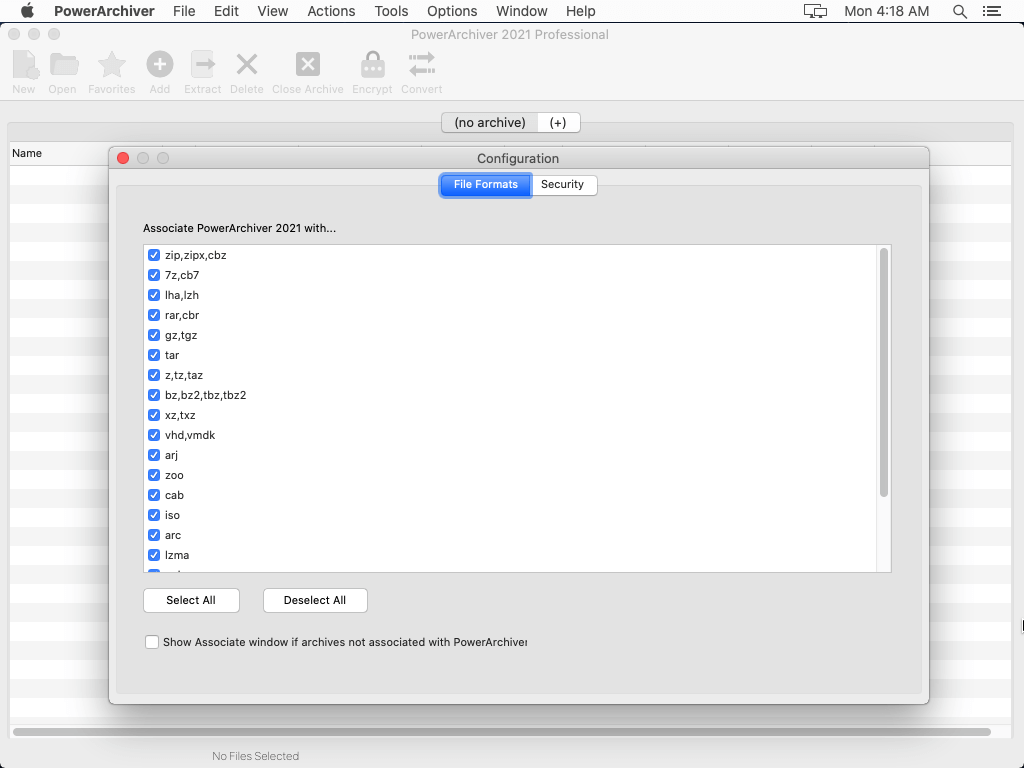Click the Open folder toolbar icon
Screen dimensions: 1024x768
point(63,65)
